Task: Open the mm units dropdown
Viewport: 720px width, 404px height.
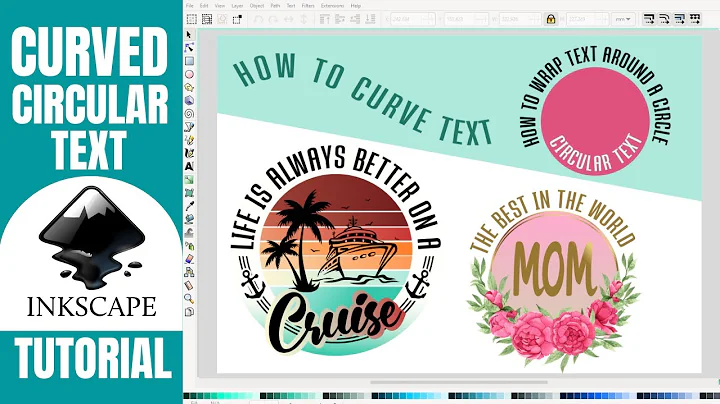Action: point(623,19)
